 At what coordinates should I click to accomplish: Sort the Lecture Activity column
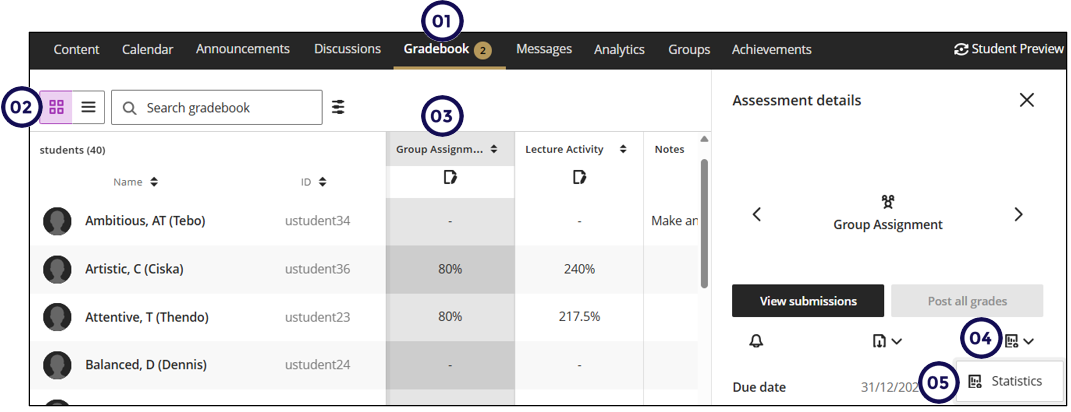click(623, 149)
